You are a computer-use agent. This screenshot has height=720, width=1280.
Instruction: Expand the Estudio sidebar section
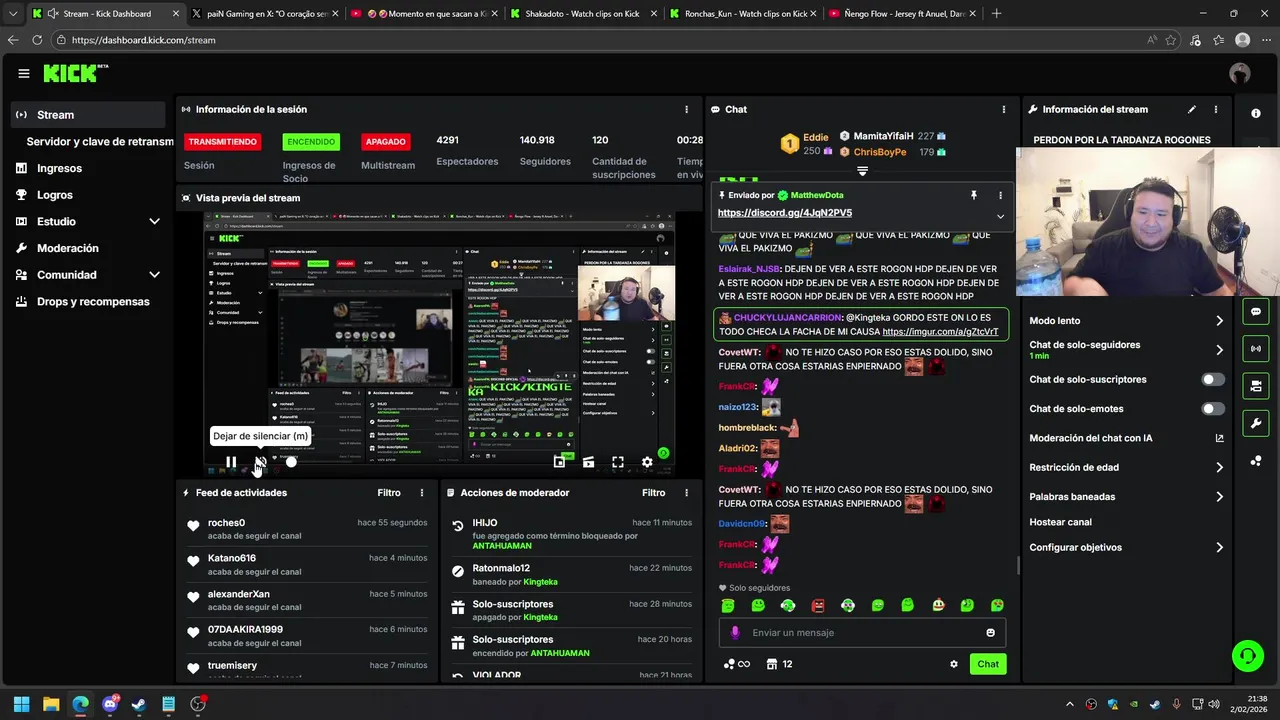154,221
